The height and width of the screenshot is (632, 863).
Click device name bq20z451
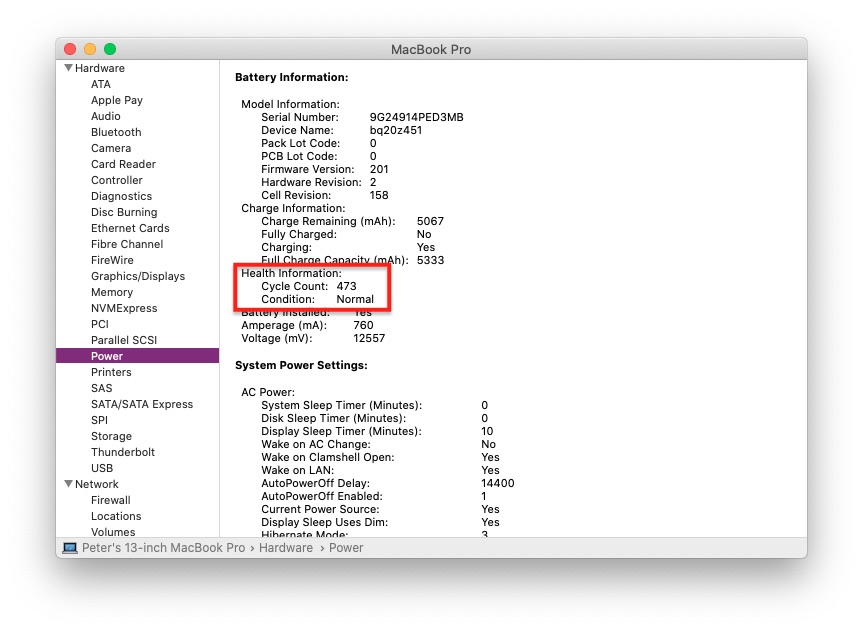click(x=396, y=130)
